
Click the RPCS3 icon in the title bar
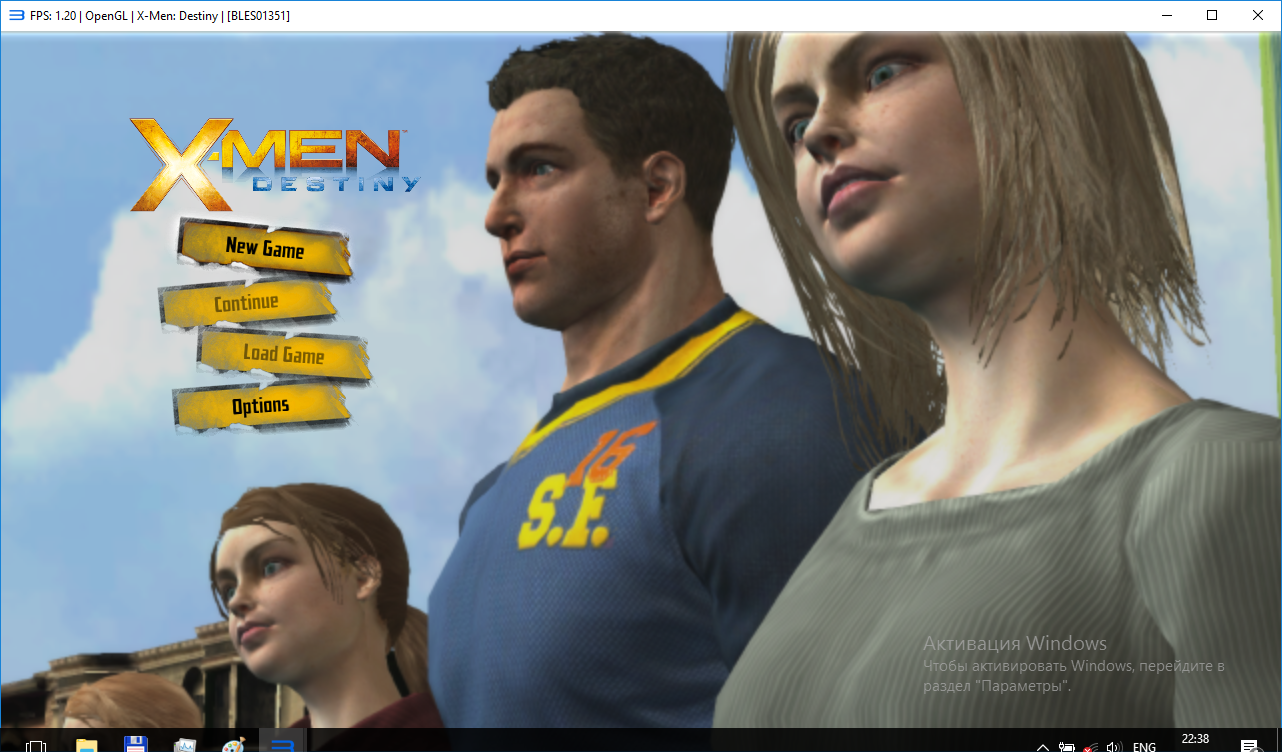click(16, 15)
